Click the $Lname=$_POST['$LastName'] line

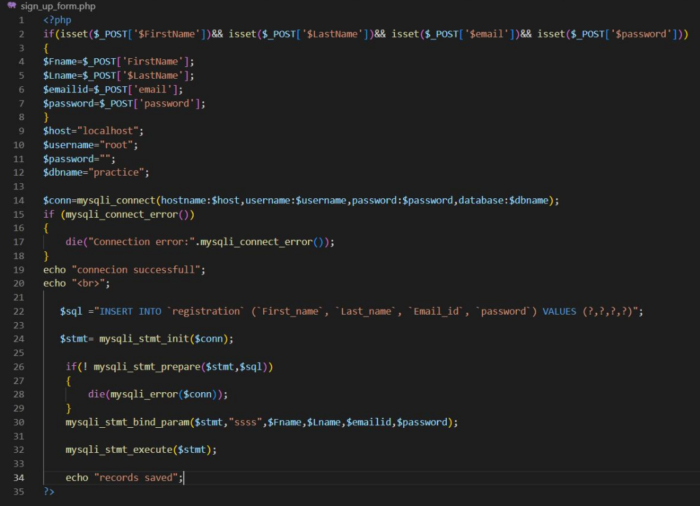(119, 75)
